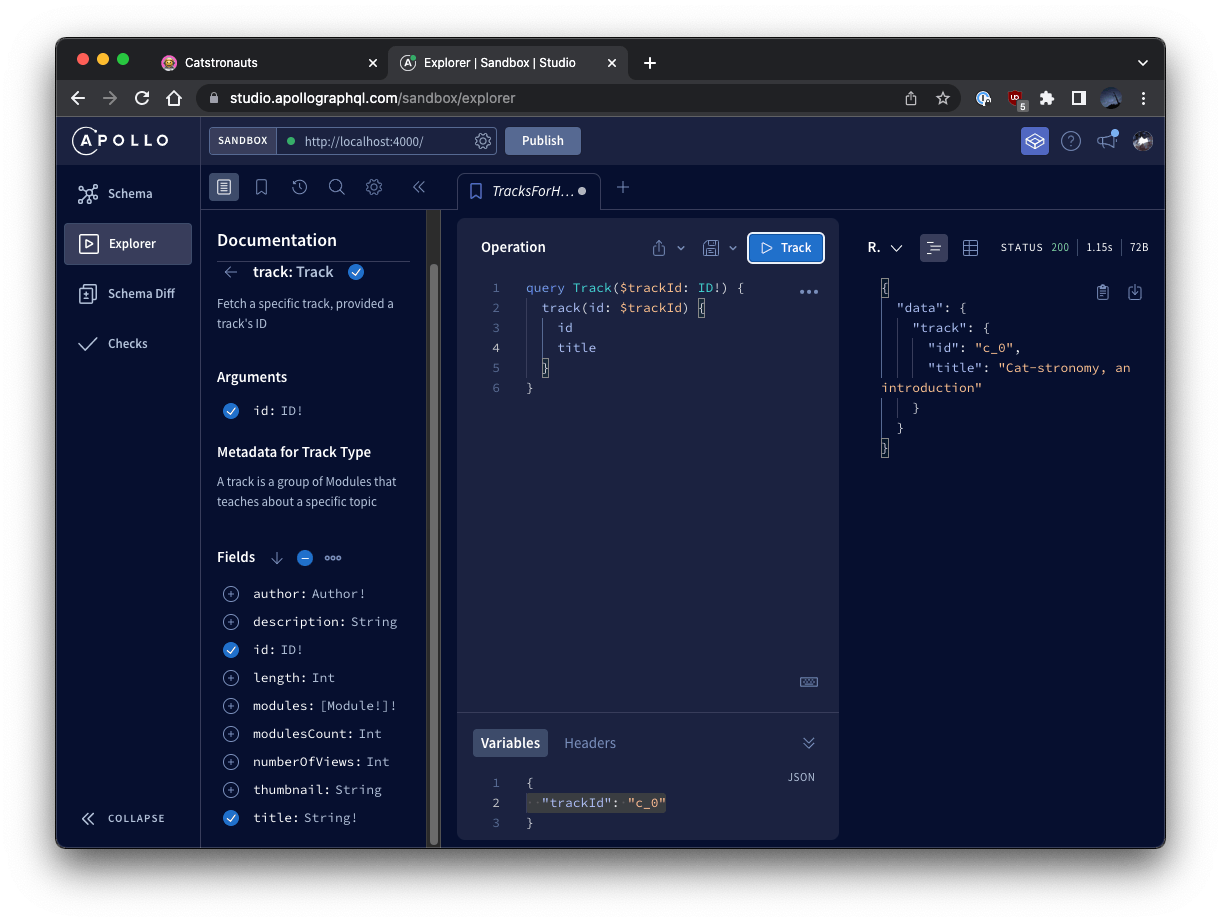Open explorer settings gear icon
The image size is (1221, 922).
pos(374,187)
